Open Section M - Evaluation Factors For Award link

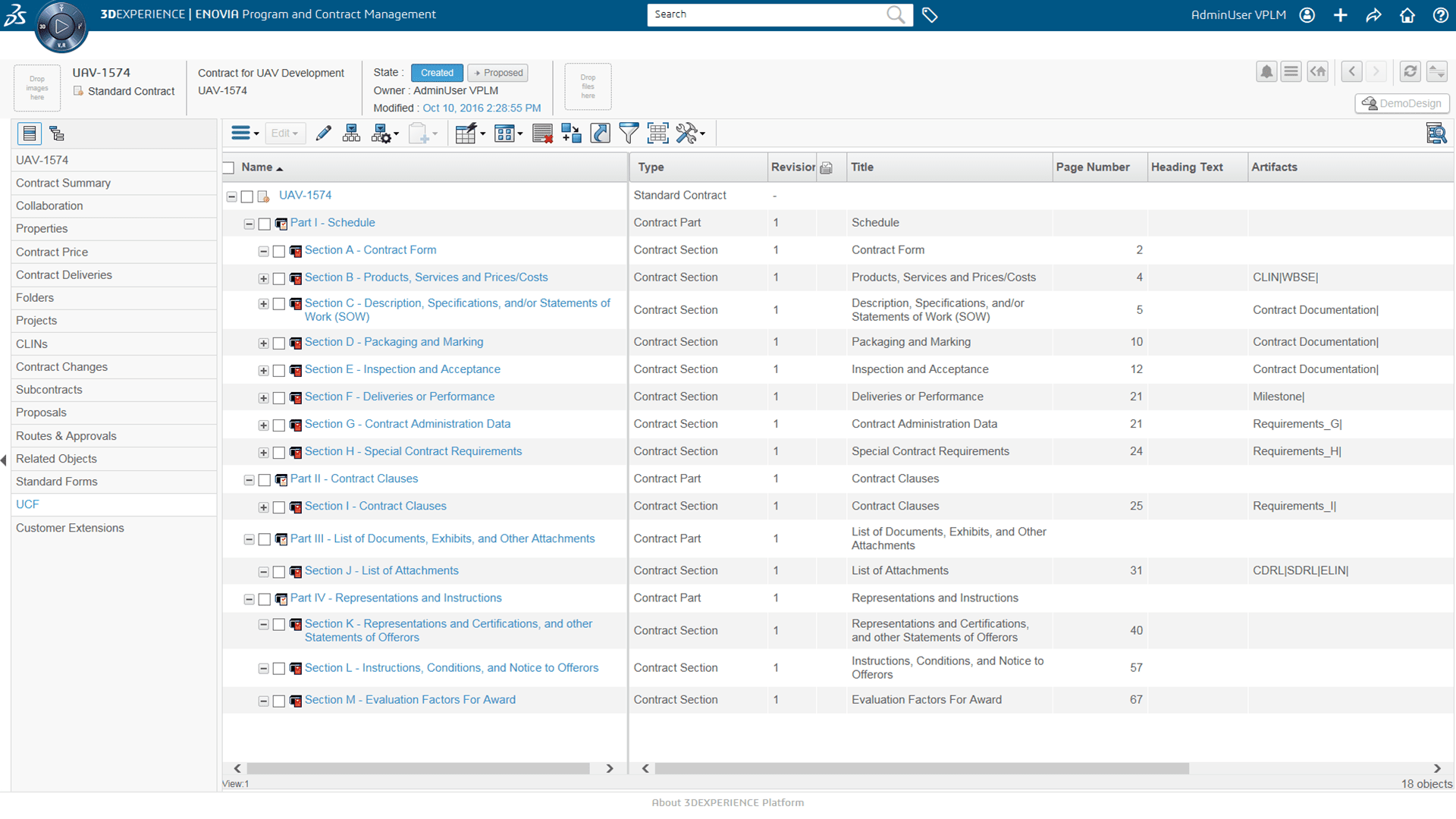pos(409,699)
